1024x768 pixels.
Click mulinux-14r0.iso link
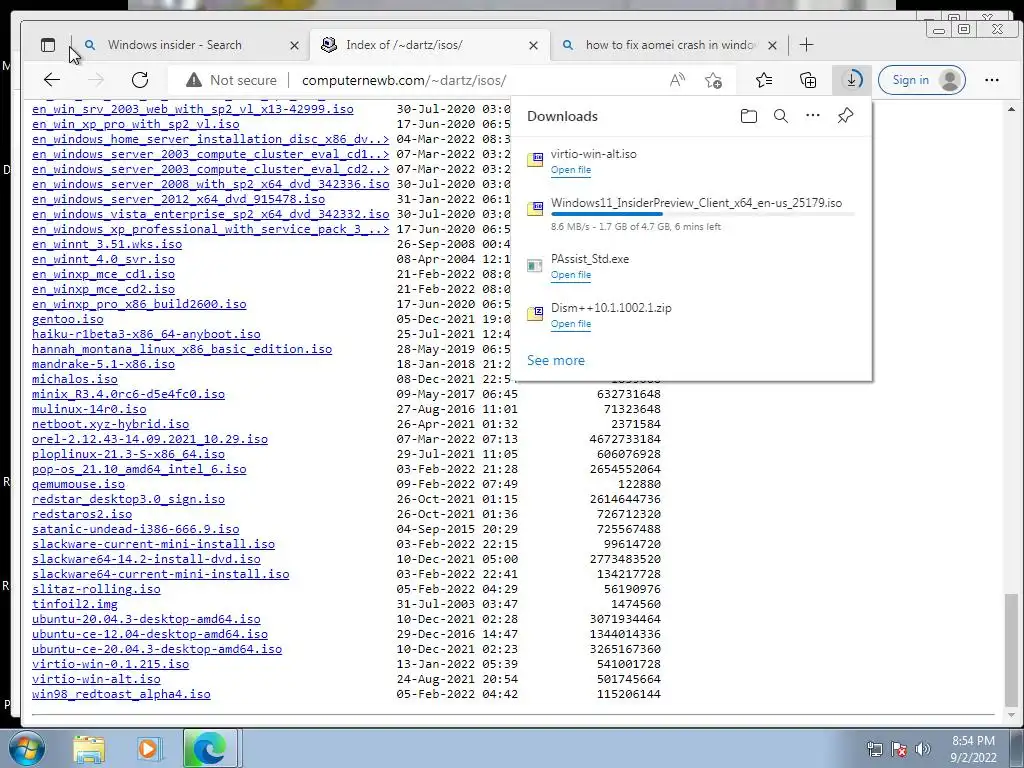pyautogui.click(x=89, y=409)
